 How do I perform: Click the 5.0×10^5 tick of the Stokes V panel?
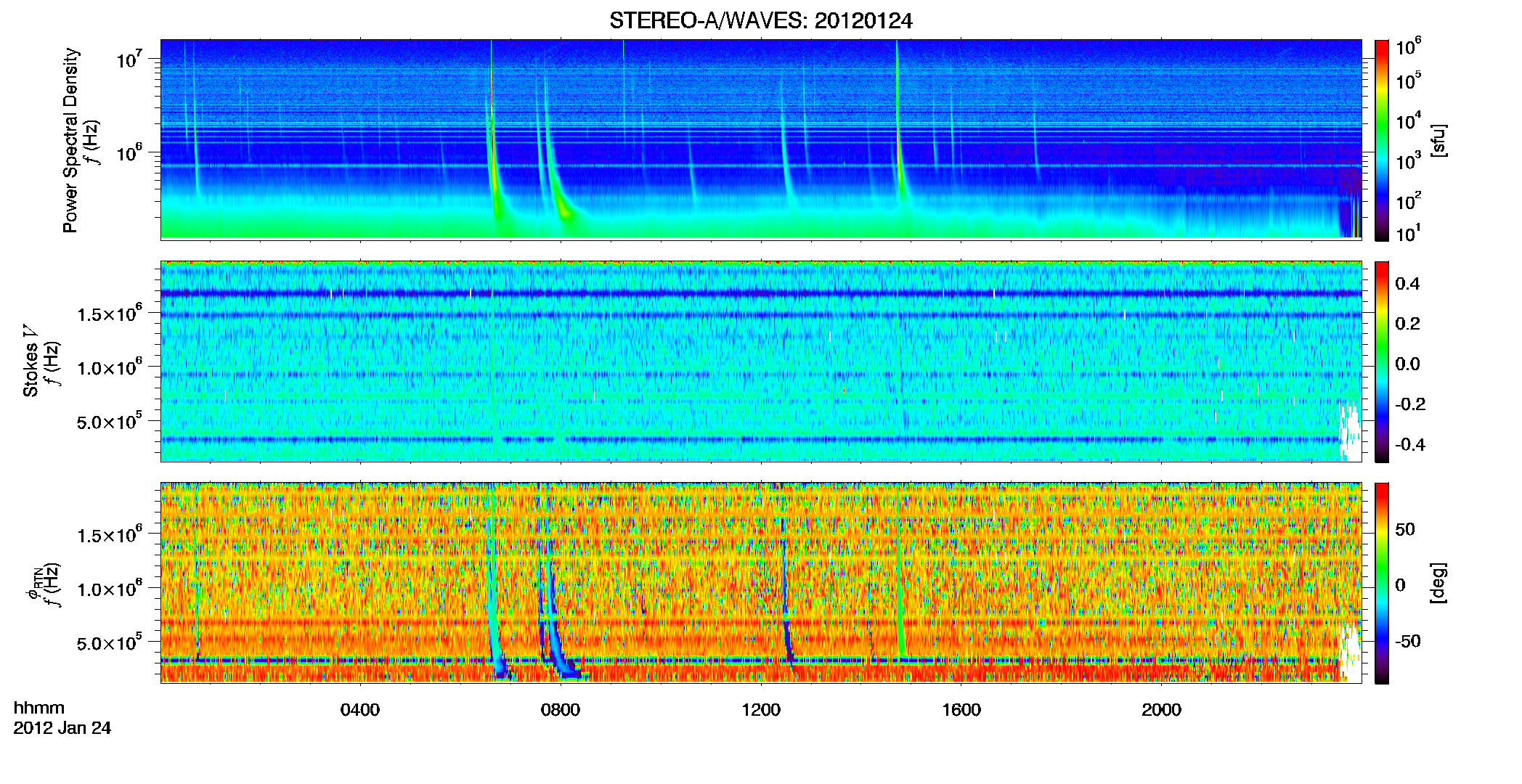click(x=110, y=421)
